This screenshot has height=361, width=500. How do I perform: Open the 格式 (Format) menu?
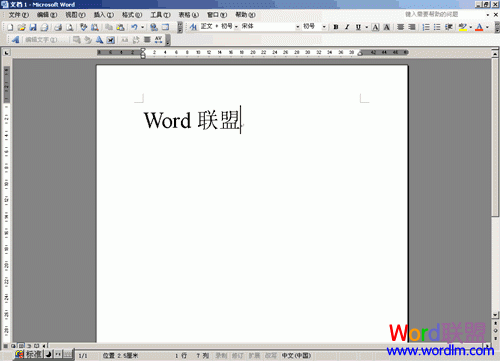pos(132,15)
